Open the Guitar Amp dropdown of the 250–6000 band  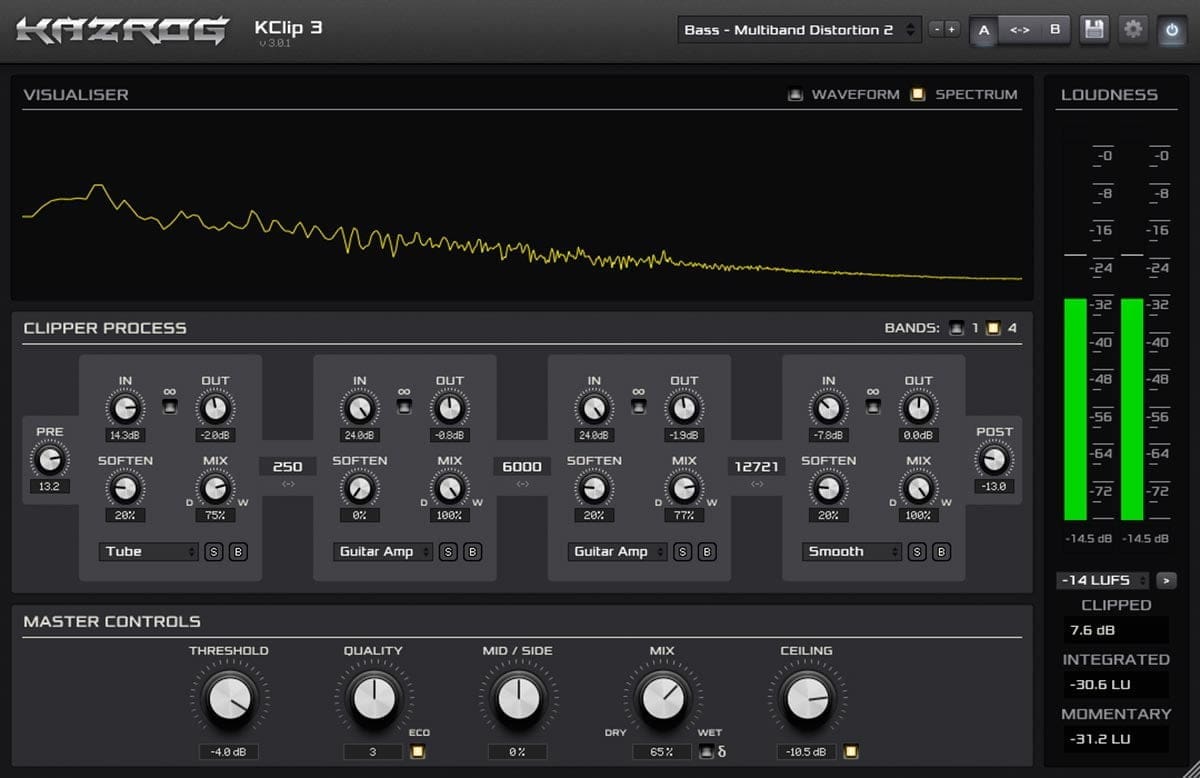coord(383,552)
